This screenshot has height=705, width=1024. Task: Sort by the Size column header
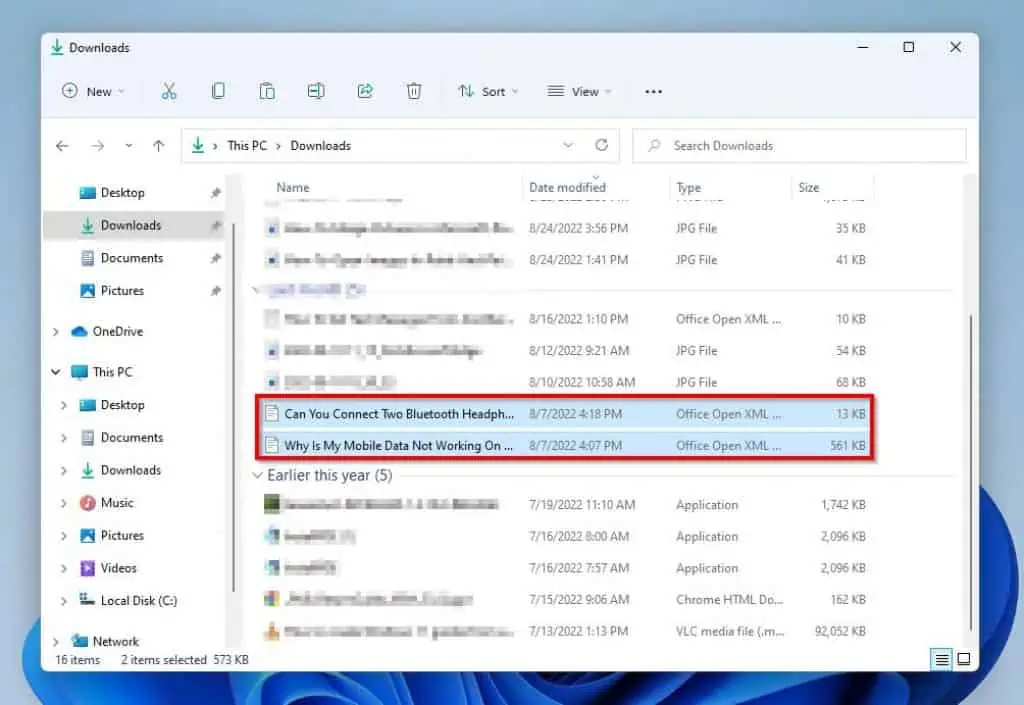[808, 187]
